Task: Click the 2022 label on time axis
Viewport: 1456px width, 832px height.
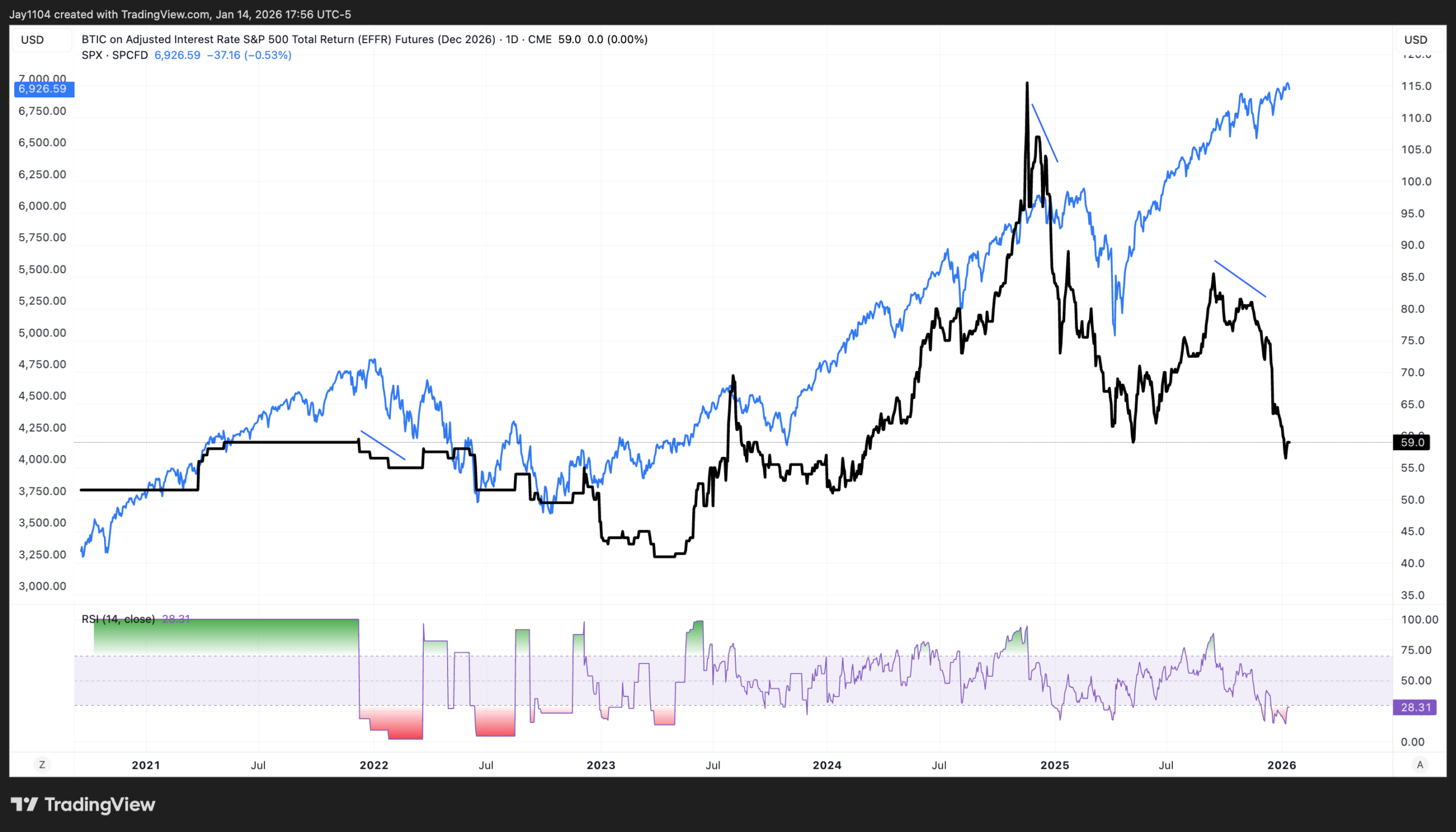Action: click(374, 765)
